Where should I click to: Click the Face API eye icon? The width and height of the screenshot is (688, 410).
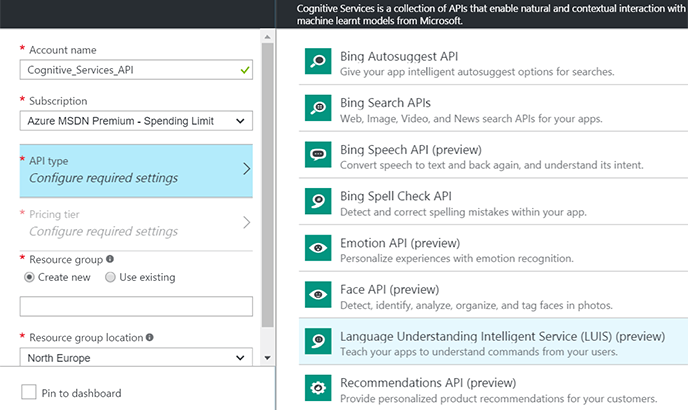tap(318, 295)
